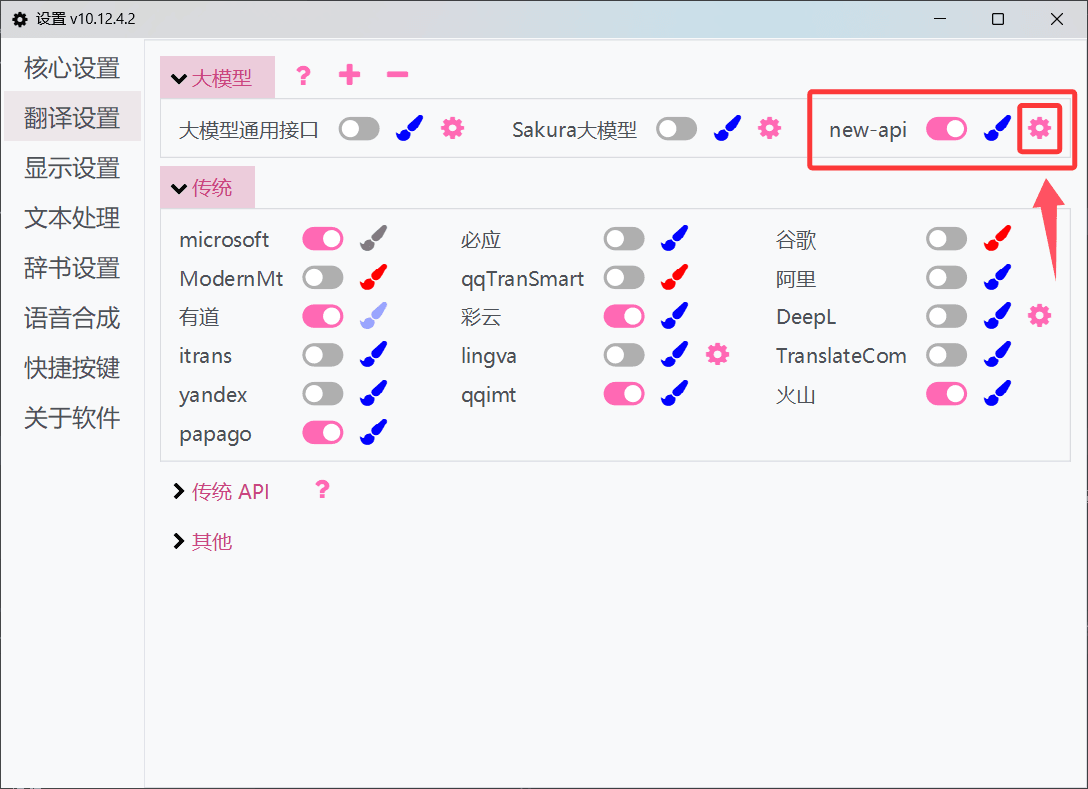
Task: Open lingva gear settings icon
Action: (x=717, y=355)
